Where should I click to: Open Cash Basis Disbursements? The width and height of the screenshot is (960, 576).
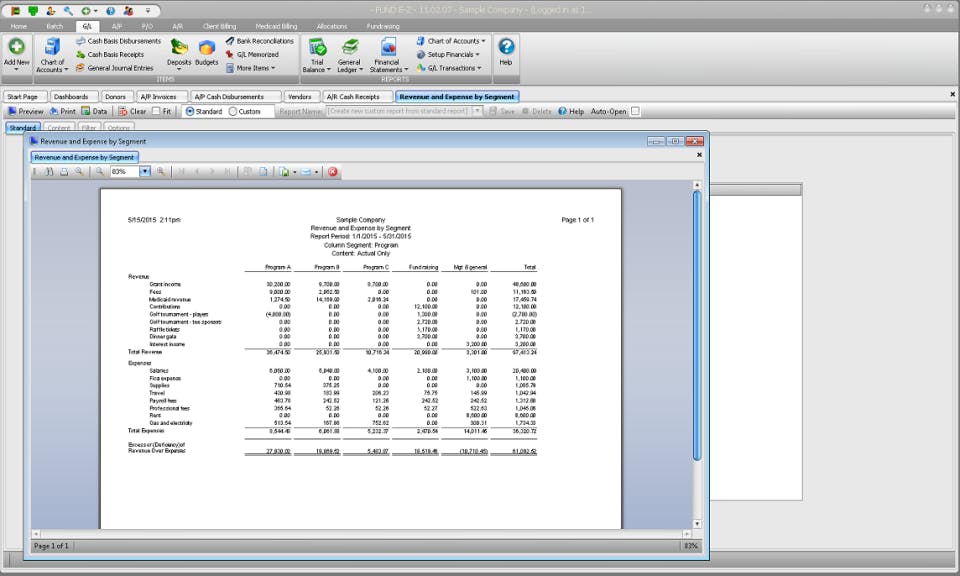click(118, 41)
